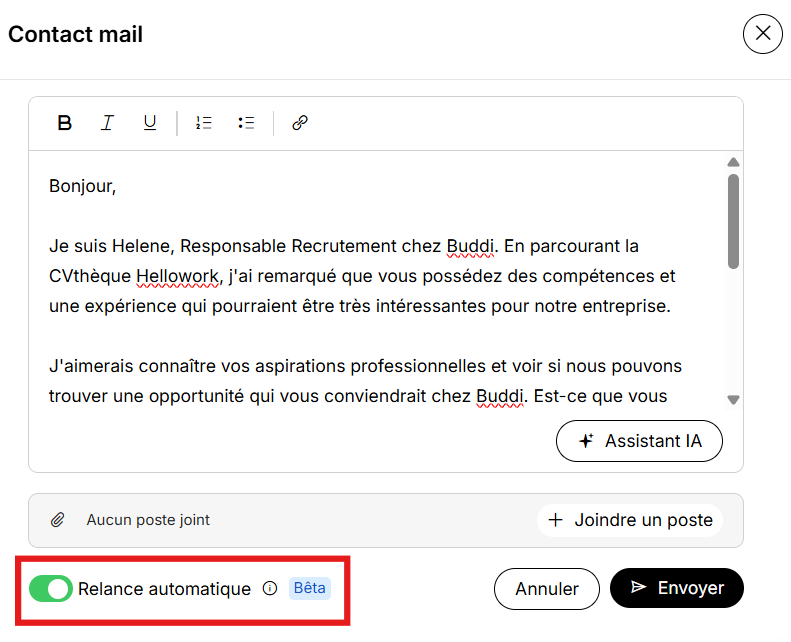Click the scrollbar down arrow
Viewport: 791px width, 642px height.
click(733, 399)
